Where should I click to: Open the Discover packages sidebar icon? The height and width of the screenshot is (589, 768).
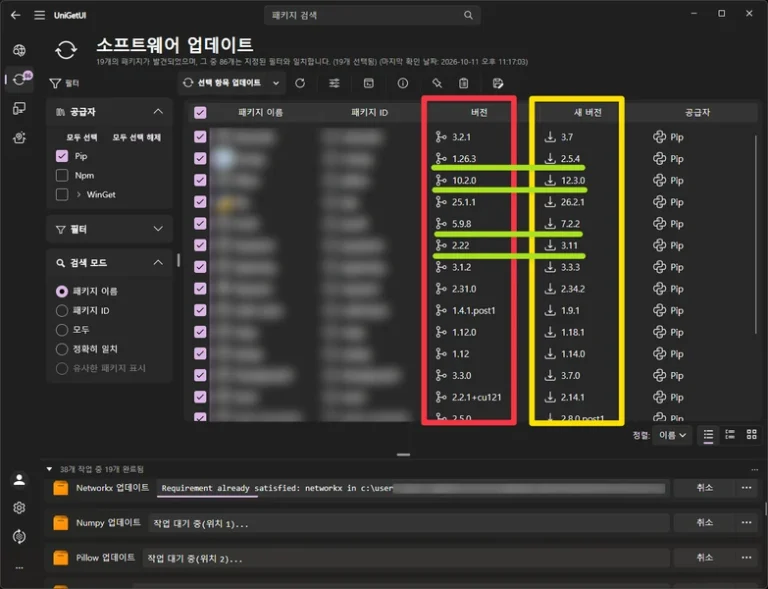[19, 50]
